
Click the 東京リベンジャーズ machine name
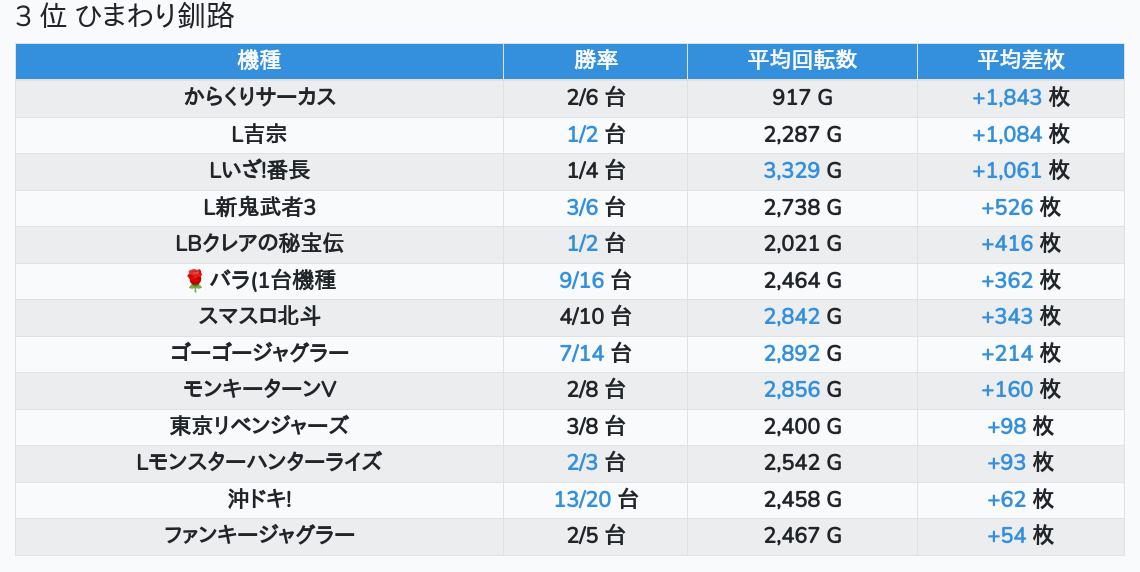pos(259,426)
